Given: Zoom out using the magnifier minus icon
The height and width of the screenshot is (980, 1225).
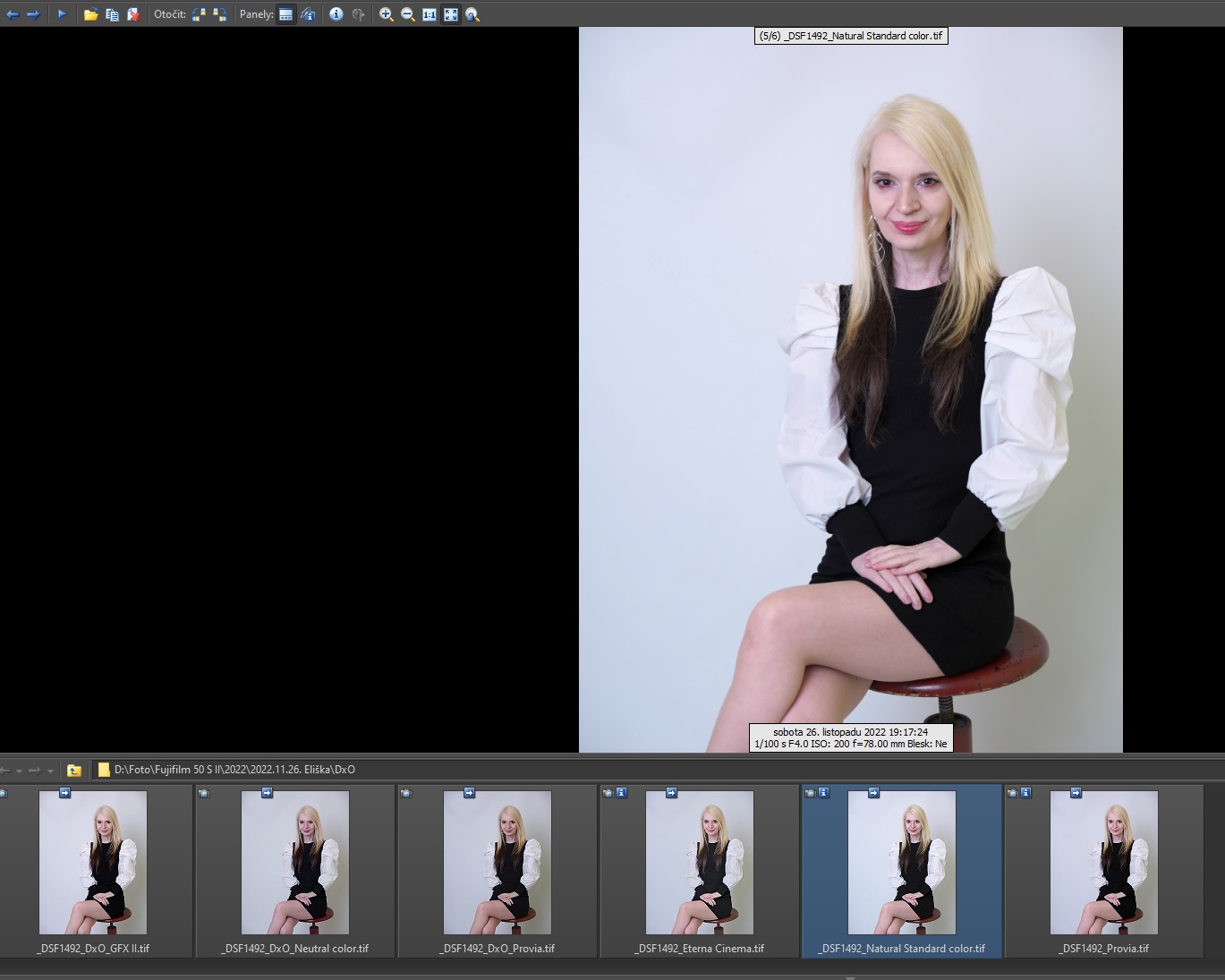Looking at the screenshot, I should coord(408,14).
